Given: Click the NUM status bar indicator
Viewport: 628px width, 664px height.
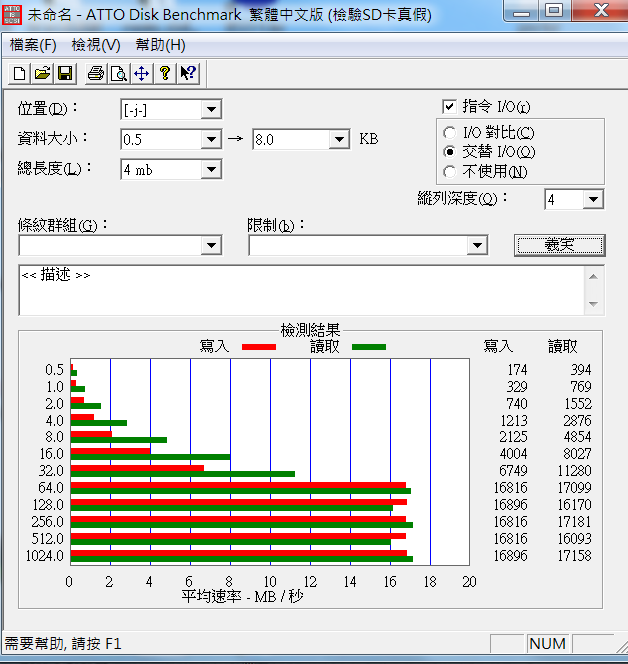Looking at the screenshot, I should [x=548, y=644].
